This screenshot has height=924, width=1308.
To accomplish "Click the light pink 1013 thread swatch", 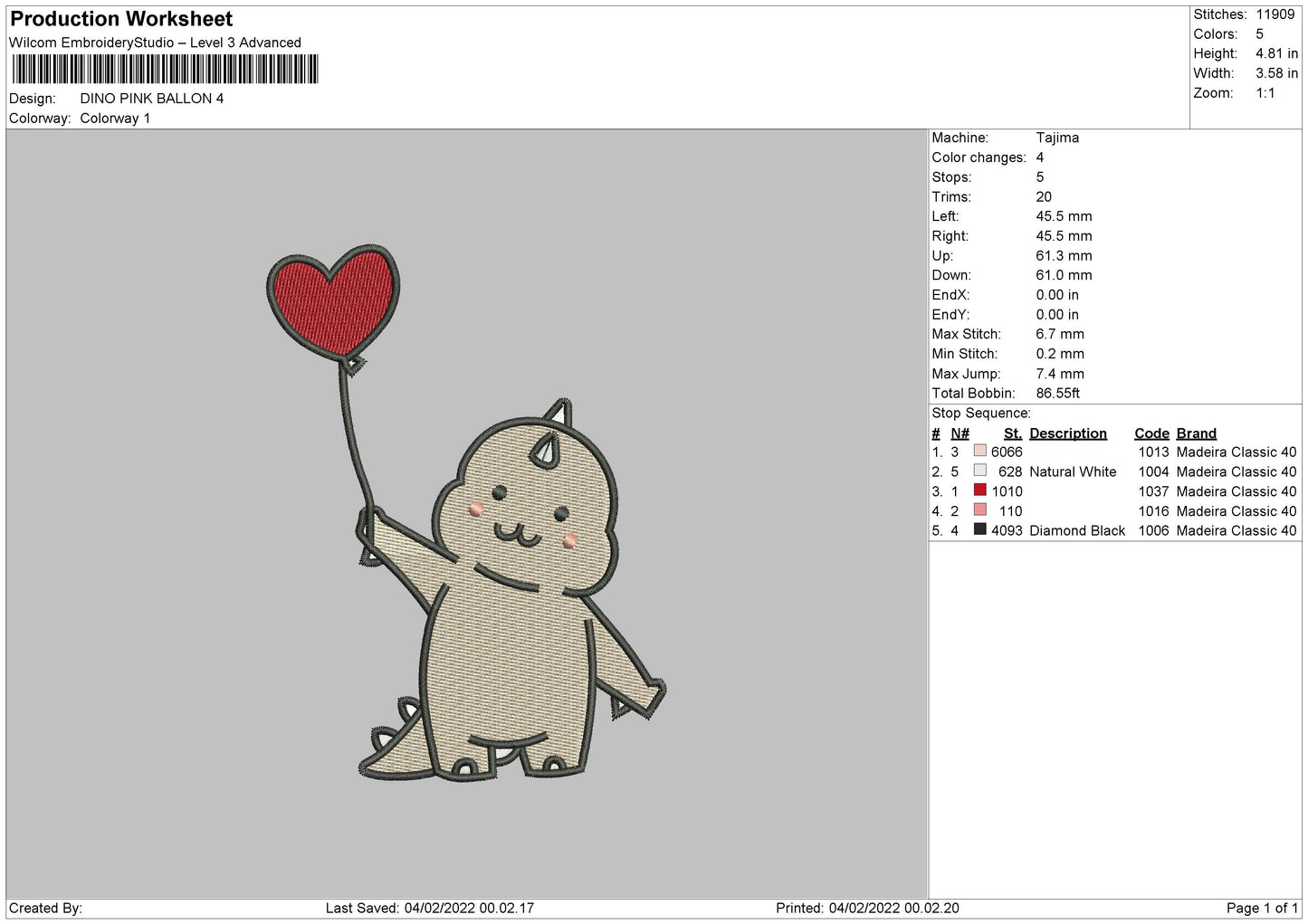I will pos(979,451).
